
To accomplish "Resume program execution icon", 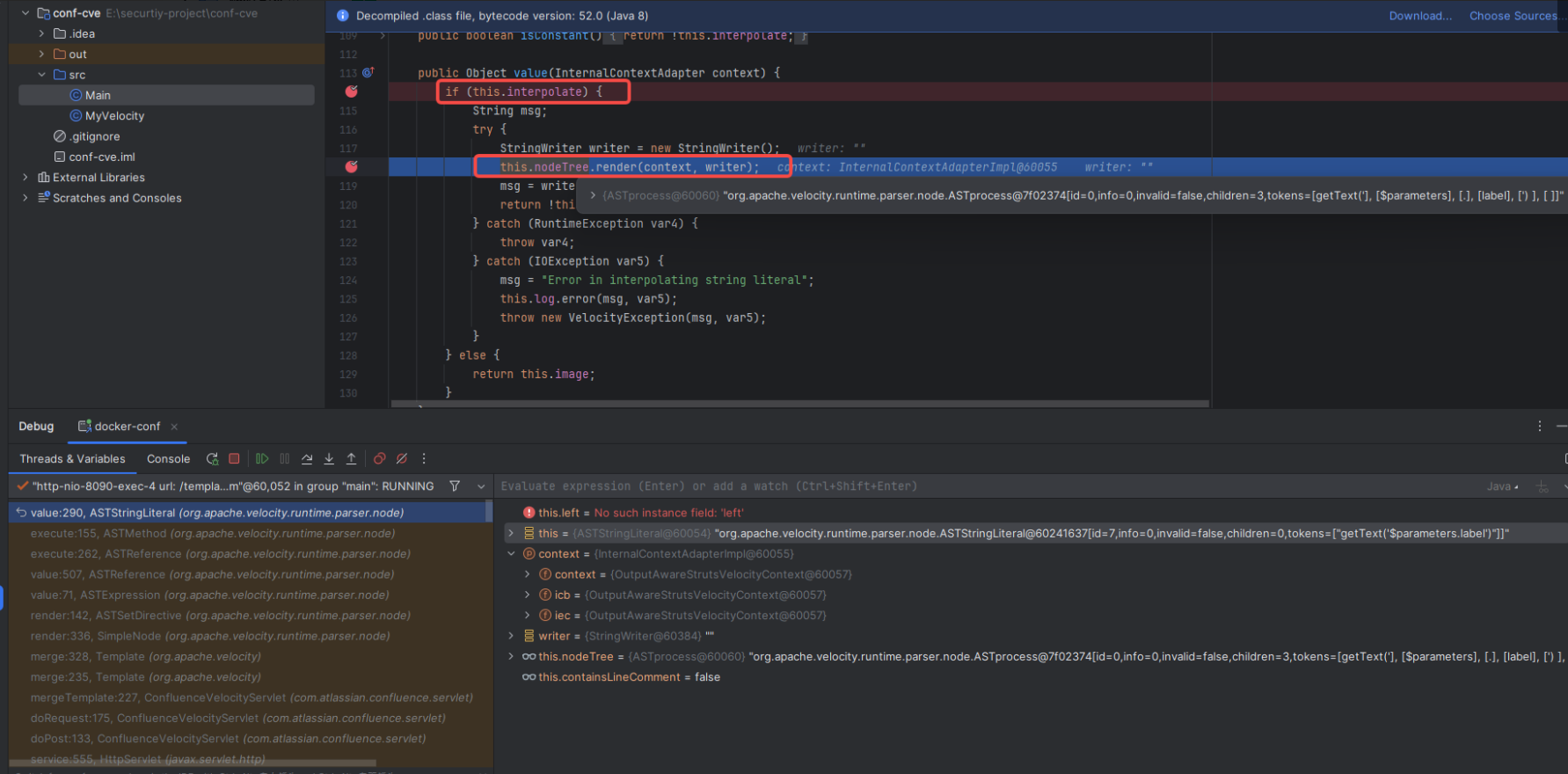I will 262,459.
